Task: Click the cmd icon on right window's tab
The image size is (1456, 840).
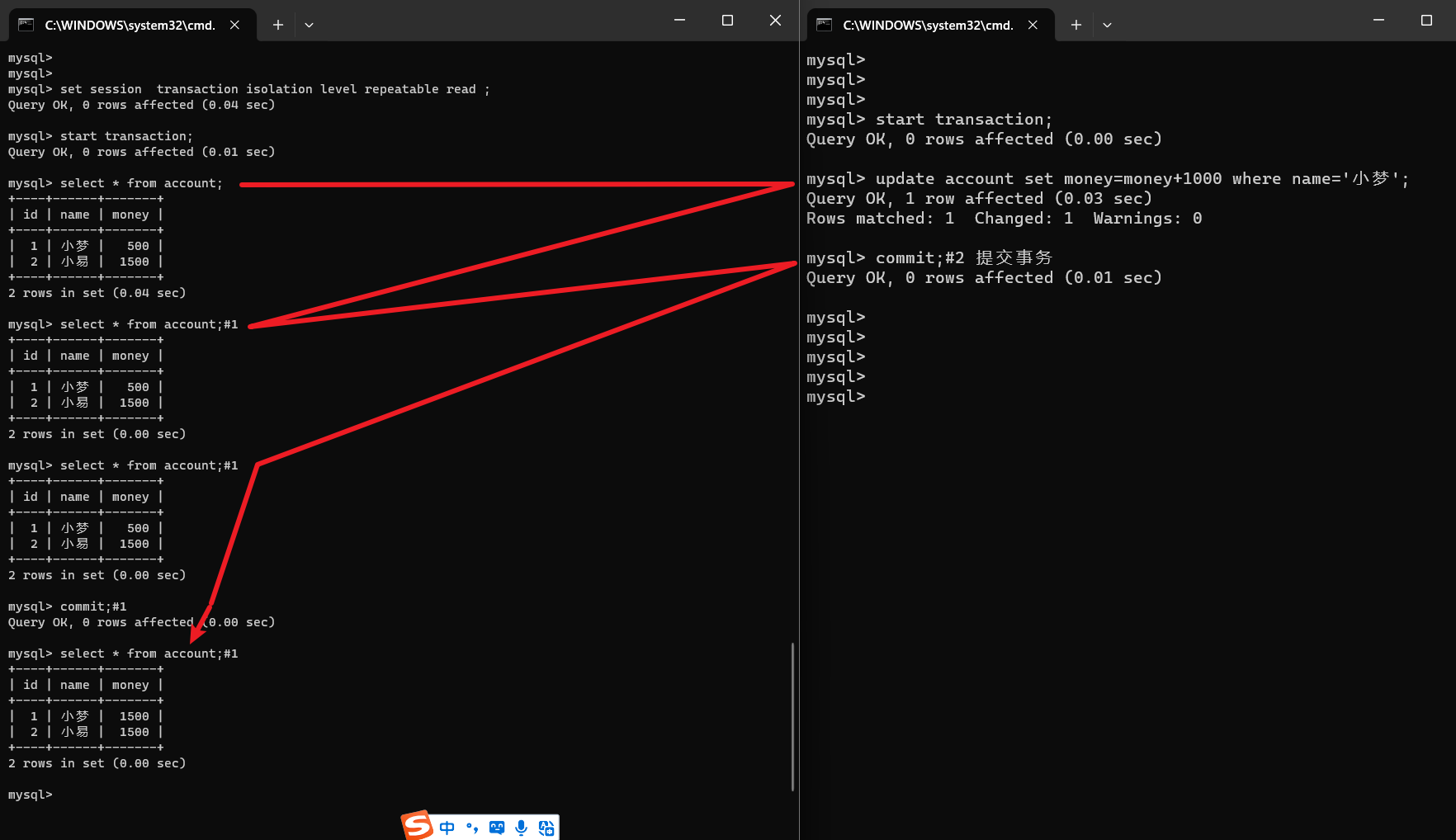Action: click(x=825, y=25)
